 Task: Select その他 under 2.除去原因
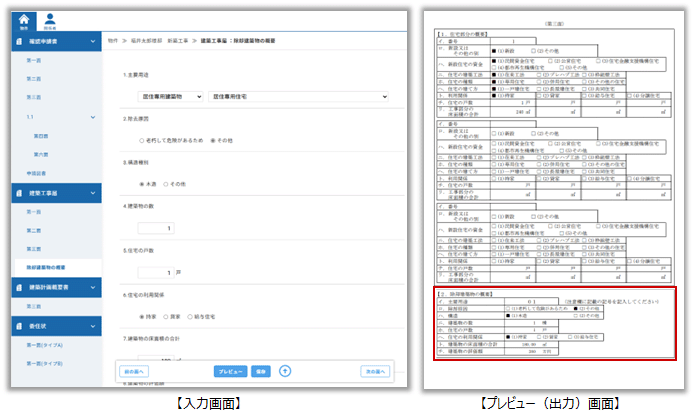point(213,141)
